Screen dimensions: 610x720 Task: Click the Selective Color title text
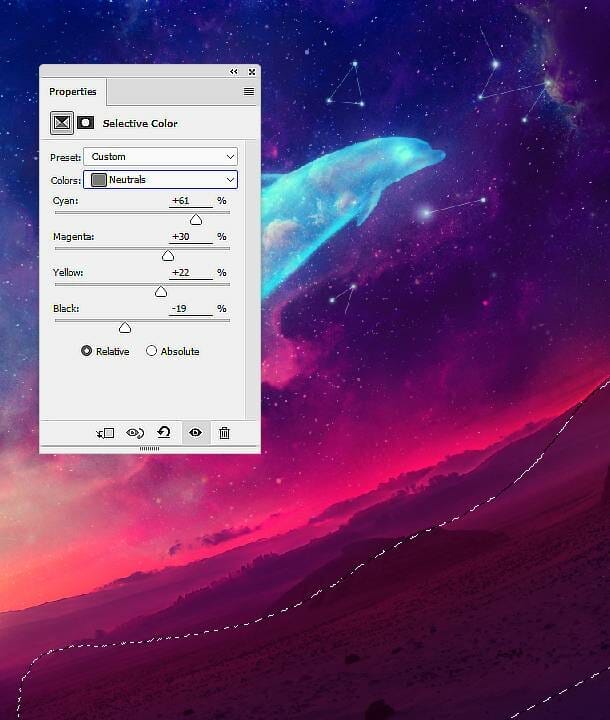[140, 124]
